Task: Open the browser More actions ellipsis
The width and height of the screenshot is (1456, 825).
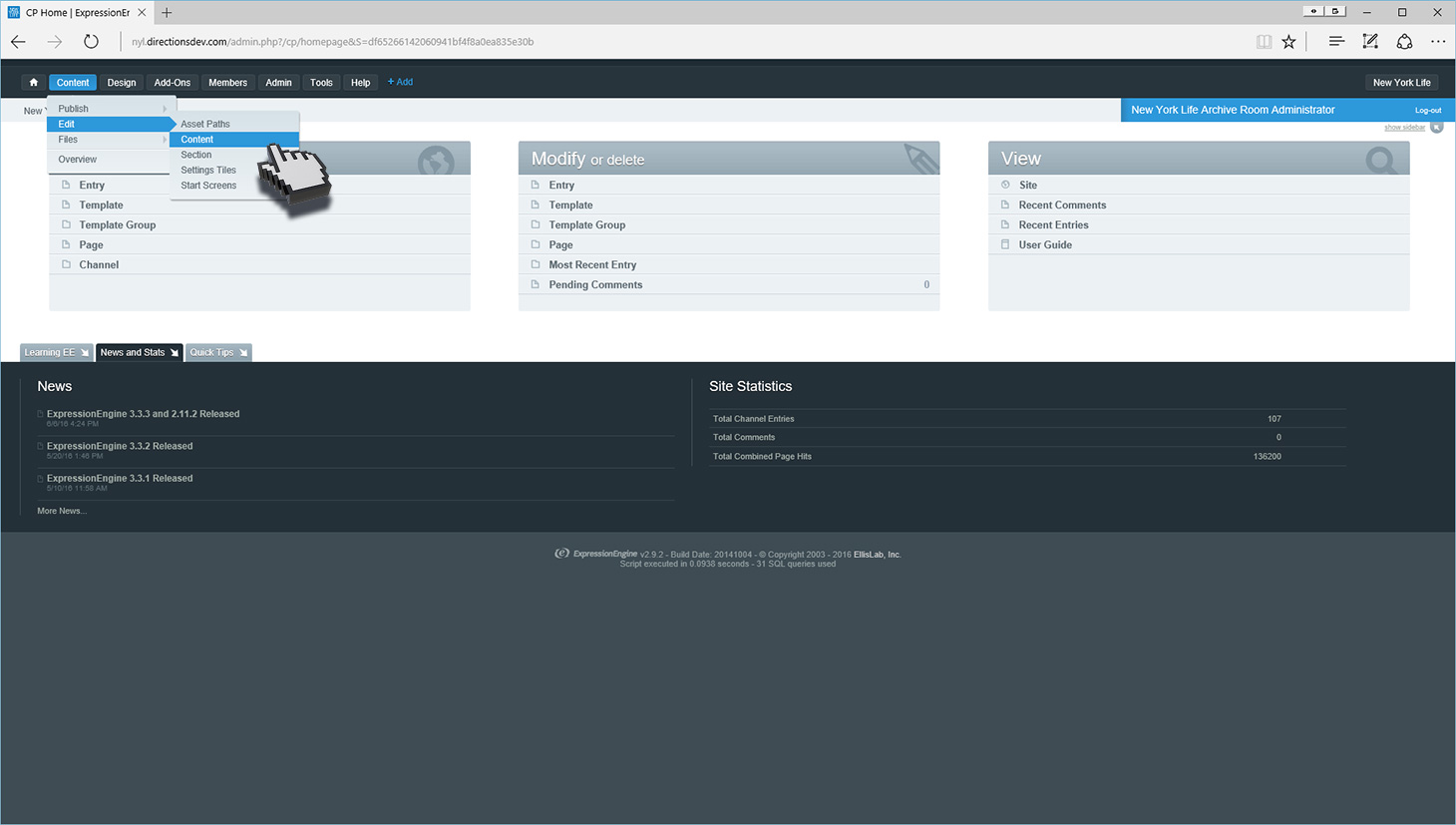Action: click(x=1437, y=42)
